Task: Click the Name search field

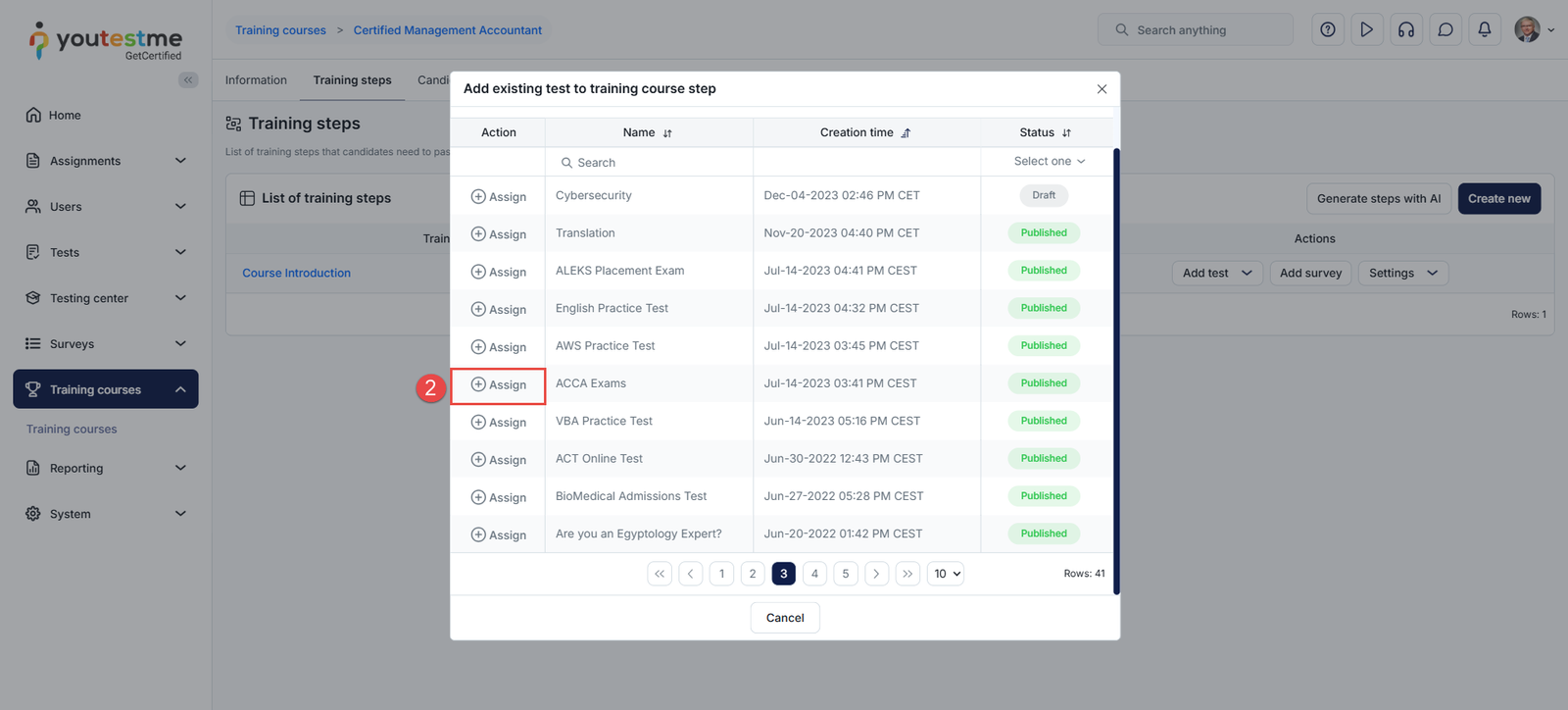Action: [649, 163]
